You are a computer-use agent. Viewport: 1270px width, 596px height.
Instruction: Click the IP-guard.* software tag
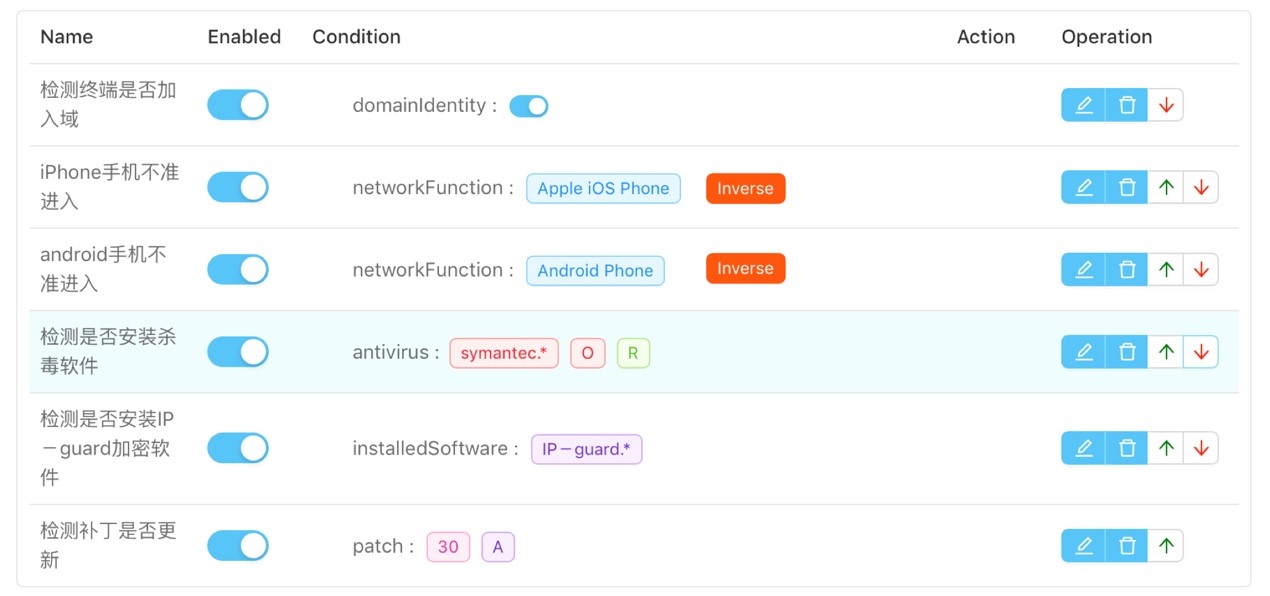[x=586, y=449]
